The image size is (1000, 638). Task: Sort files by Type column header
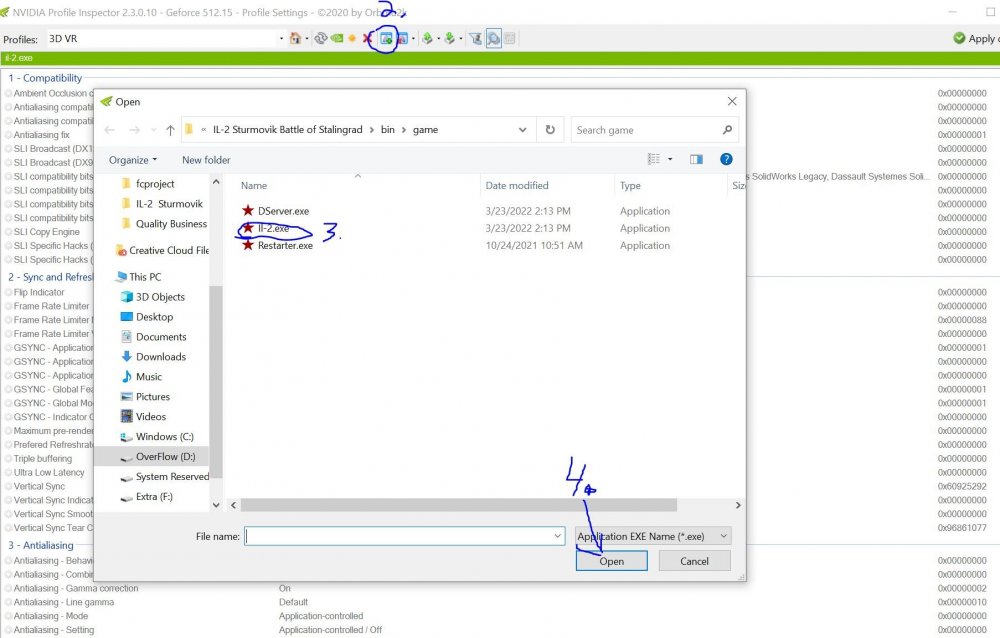630,186
